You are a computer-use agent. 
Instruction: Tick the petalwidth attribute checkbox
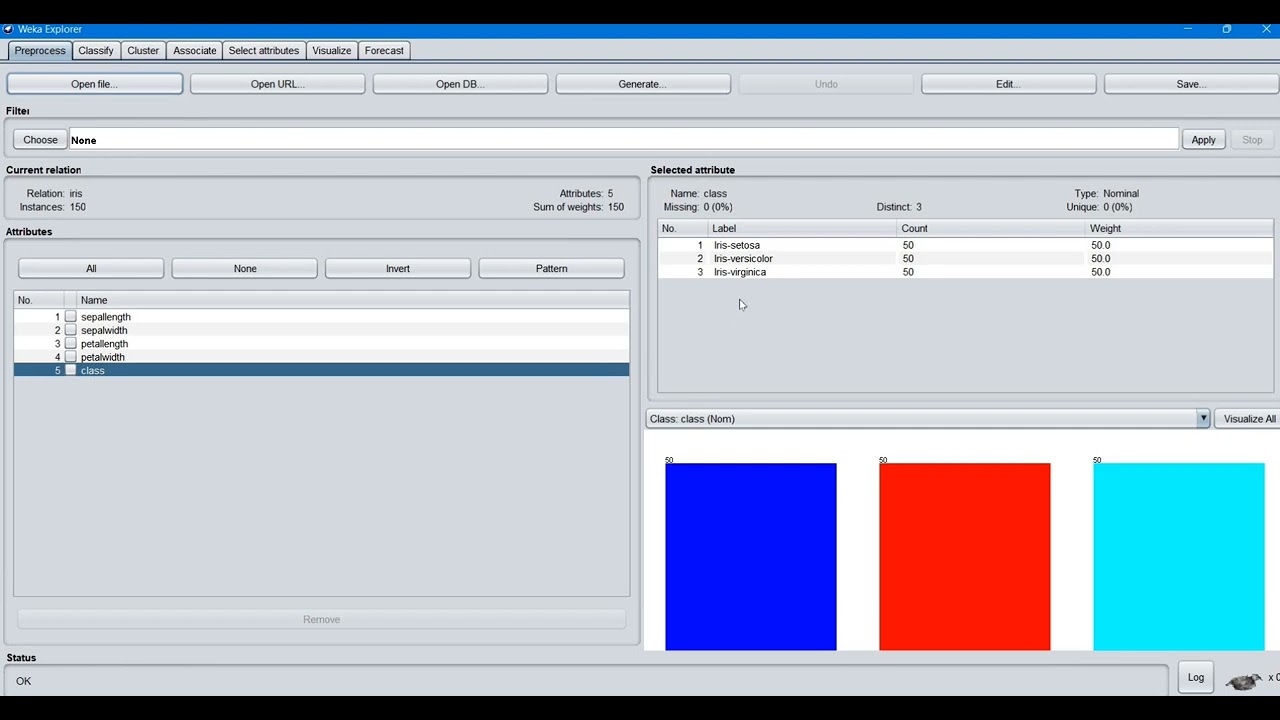(71, 357)
